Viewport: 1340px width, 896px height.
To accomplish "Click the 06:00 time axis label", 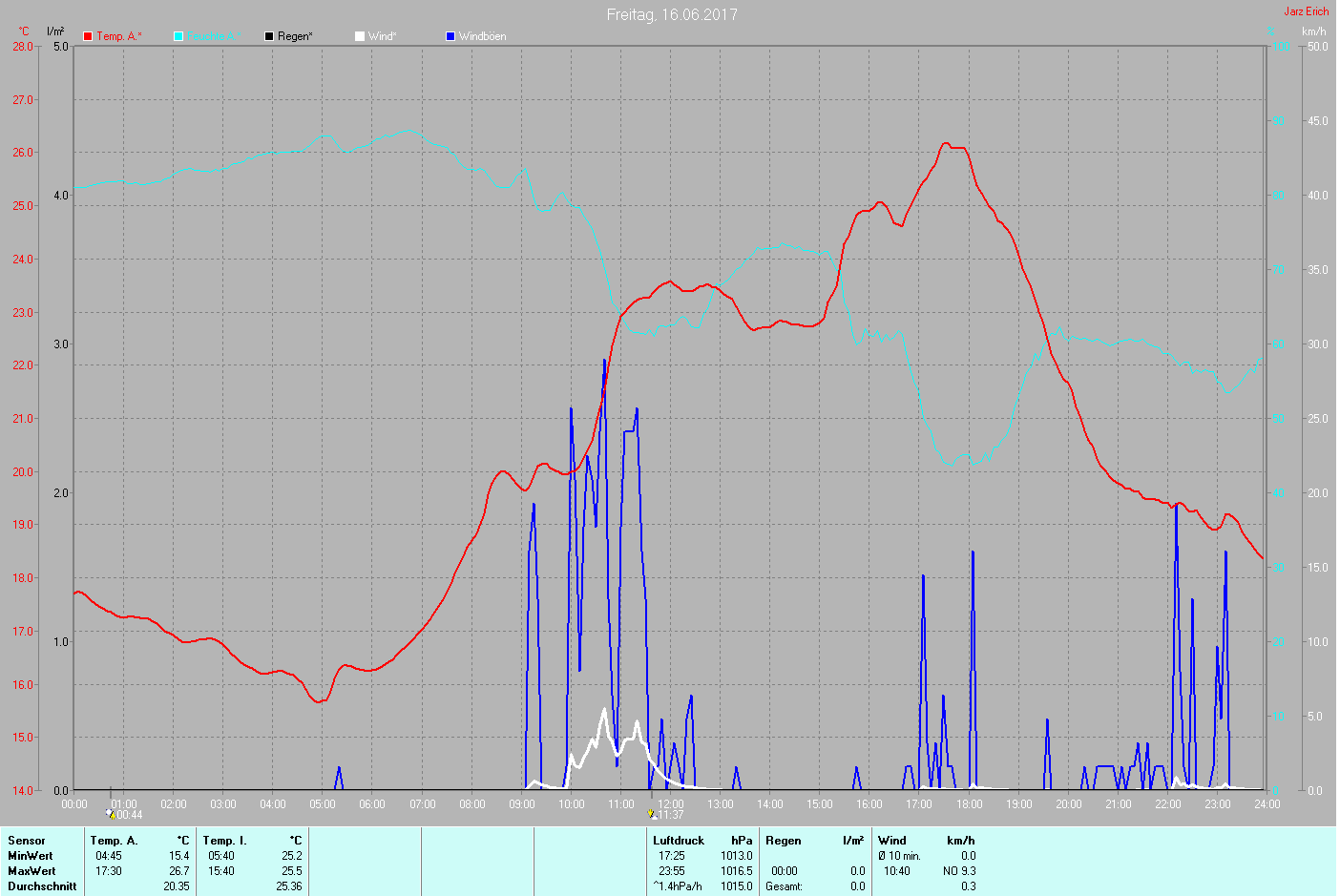I will (372, 804).
